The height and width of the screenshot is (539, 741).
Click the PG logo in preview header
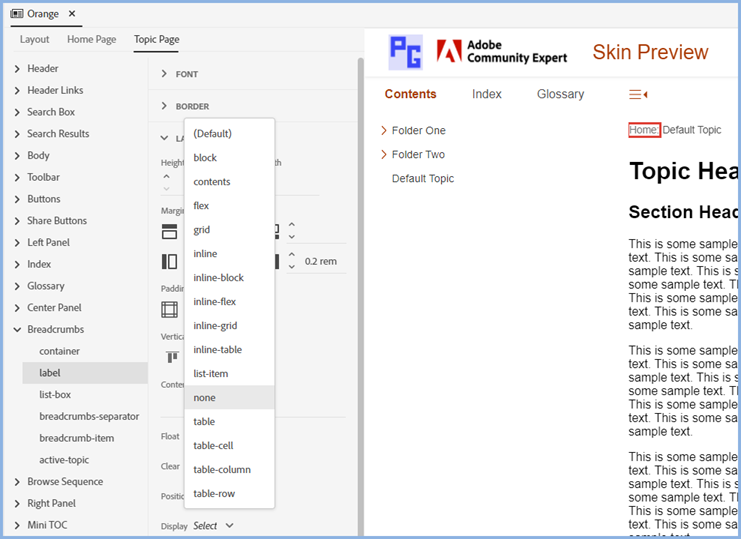pyautogui.click(x=405, y=52)
